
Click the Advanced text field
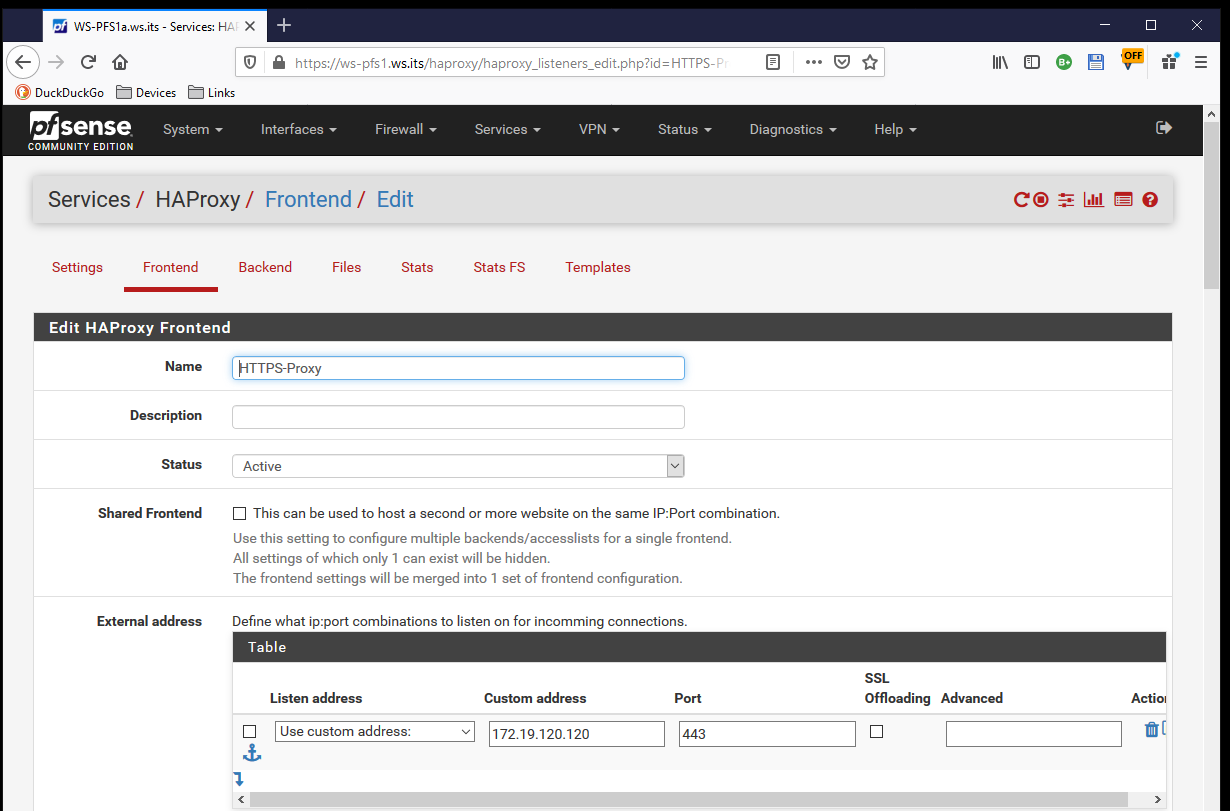point(1034,734)
